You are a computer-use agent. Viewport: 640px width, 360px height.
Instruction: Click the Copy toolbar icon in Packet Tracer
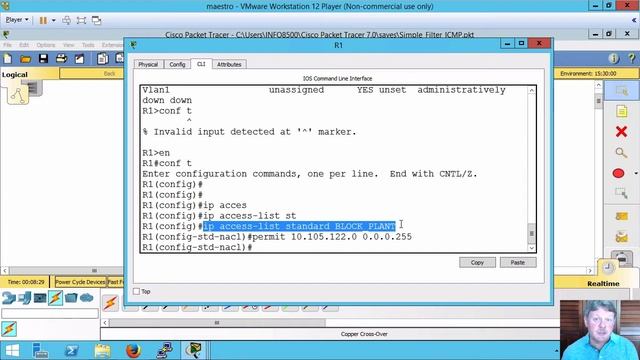pyautogui.click(x=102, y=59)
